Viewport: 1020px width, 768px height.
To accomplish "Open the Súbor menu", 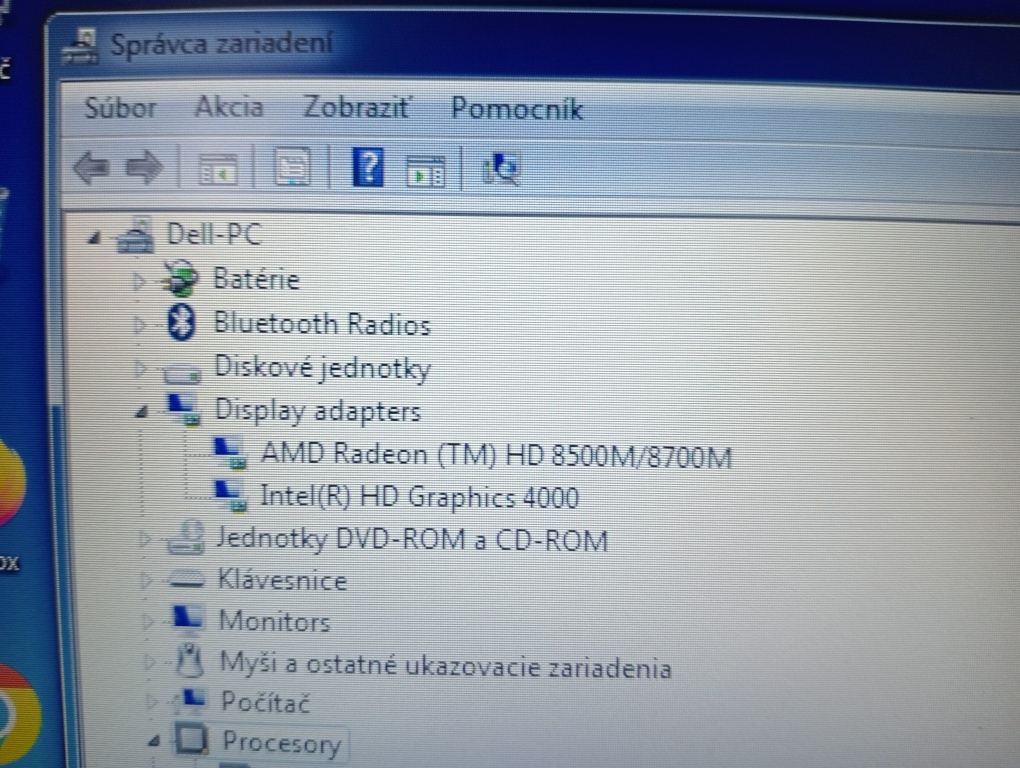I will [119, 108].
